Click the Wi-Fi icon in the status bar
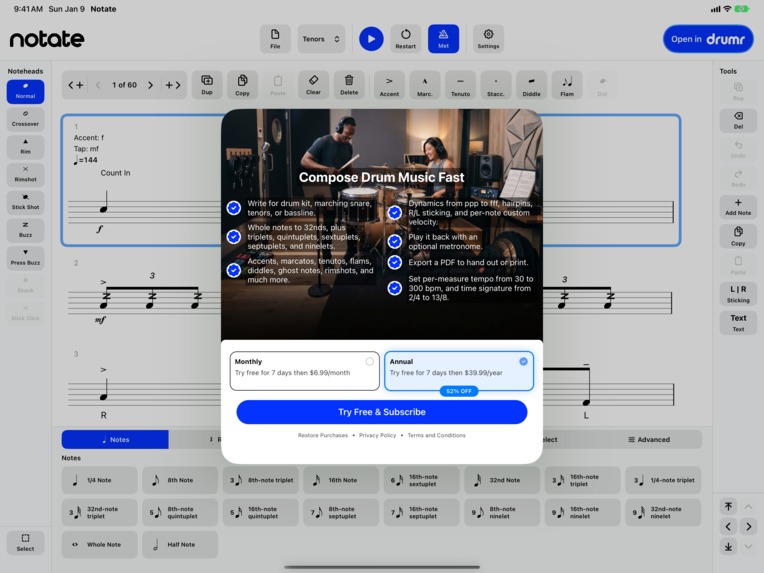This screenshot has width=764, height=573. pos(727,9)
